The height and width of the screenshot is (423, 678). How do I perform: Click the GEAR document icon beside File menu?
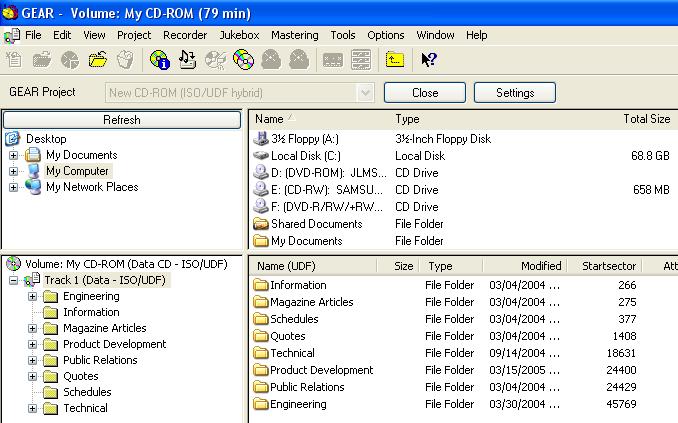pyautogui.click(x=12, y=35)
